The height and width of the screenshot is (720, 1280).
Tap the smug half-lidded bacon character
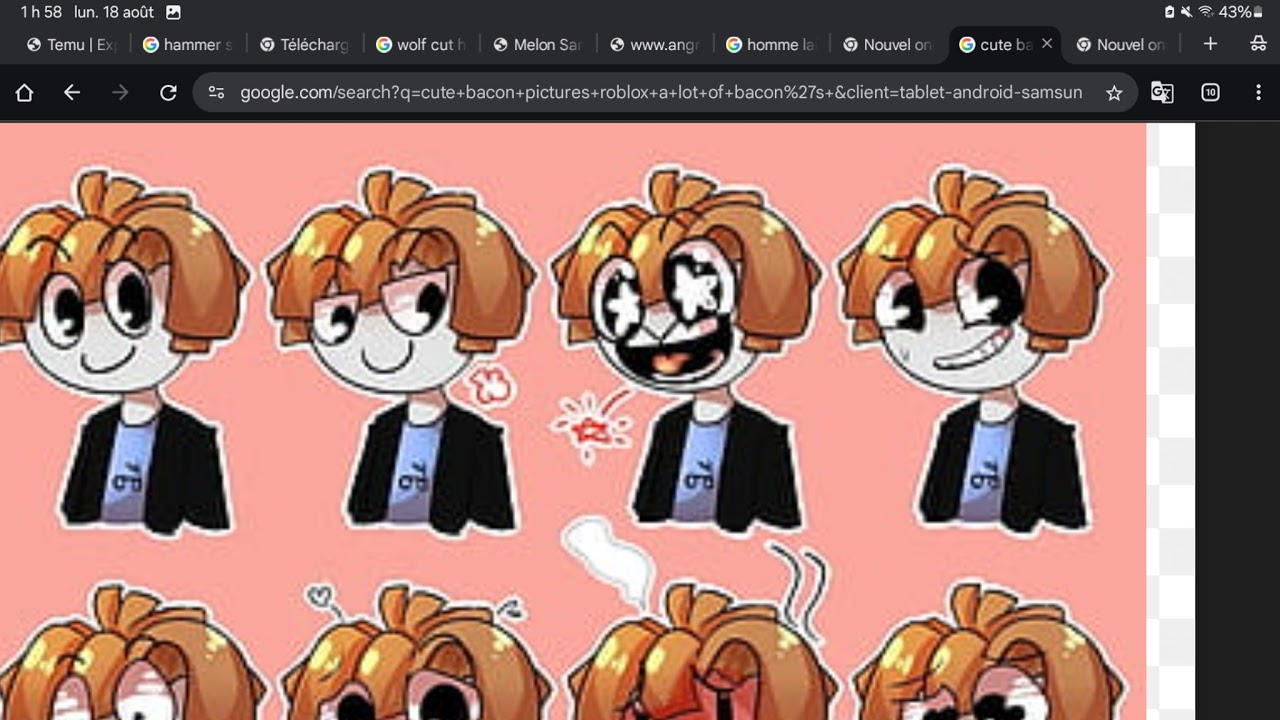click(401, 350)
